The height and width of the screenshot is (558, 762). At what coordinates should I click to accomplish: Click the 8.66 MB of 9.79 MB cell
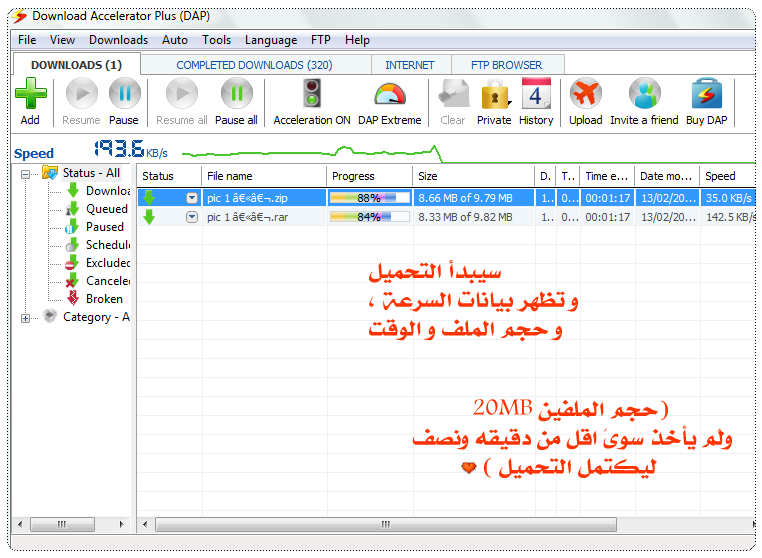(474, 198)
